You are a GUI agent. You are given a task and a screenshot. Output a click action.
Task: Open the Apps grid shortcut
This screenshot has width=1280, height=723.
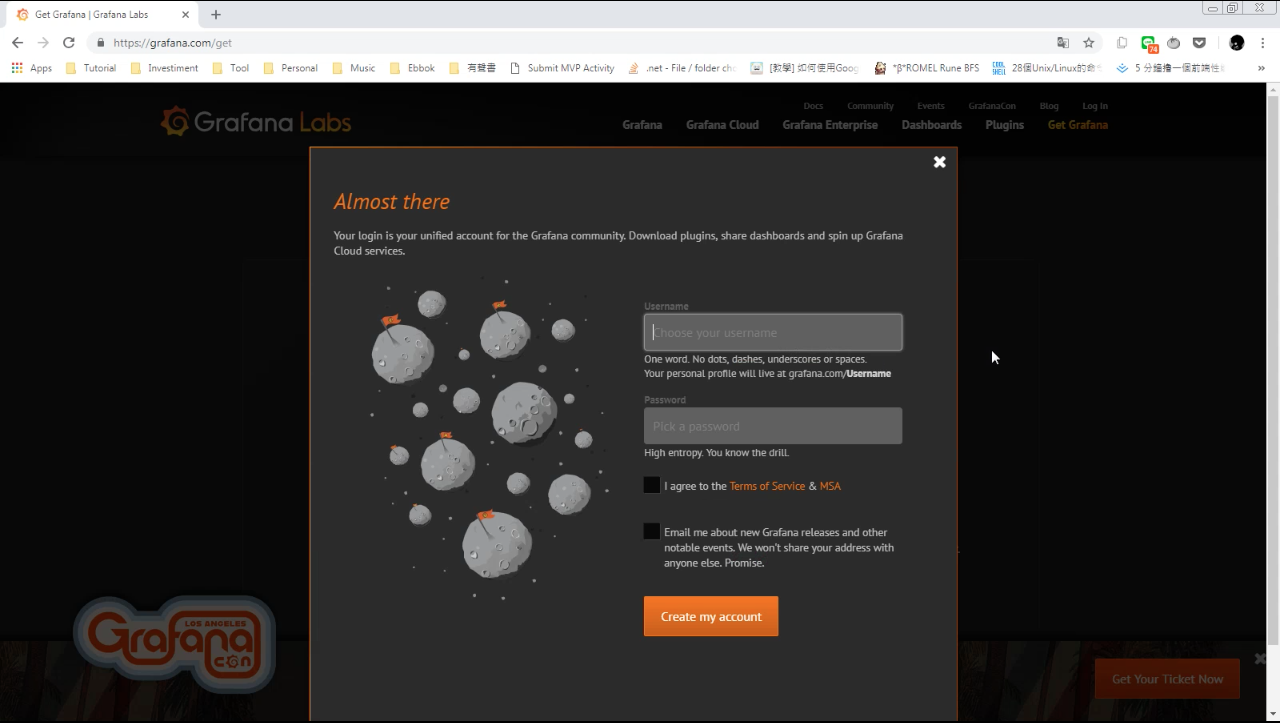tap(31, 68)
